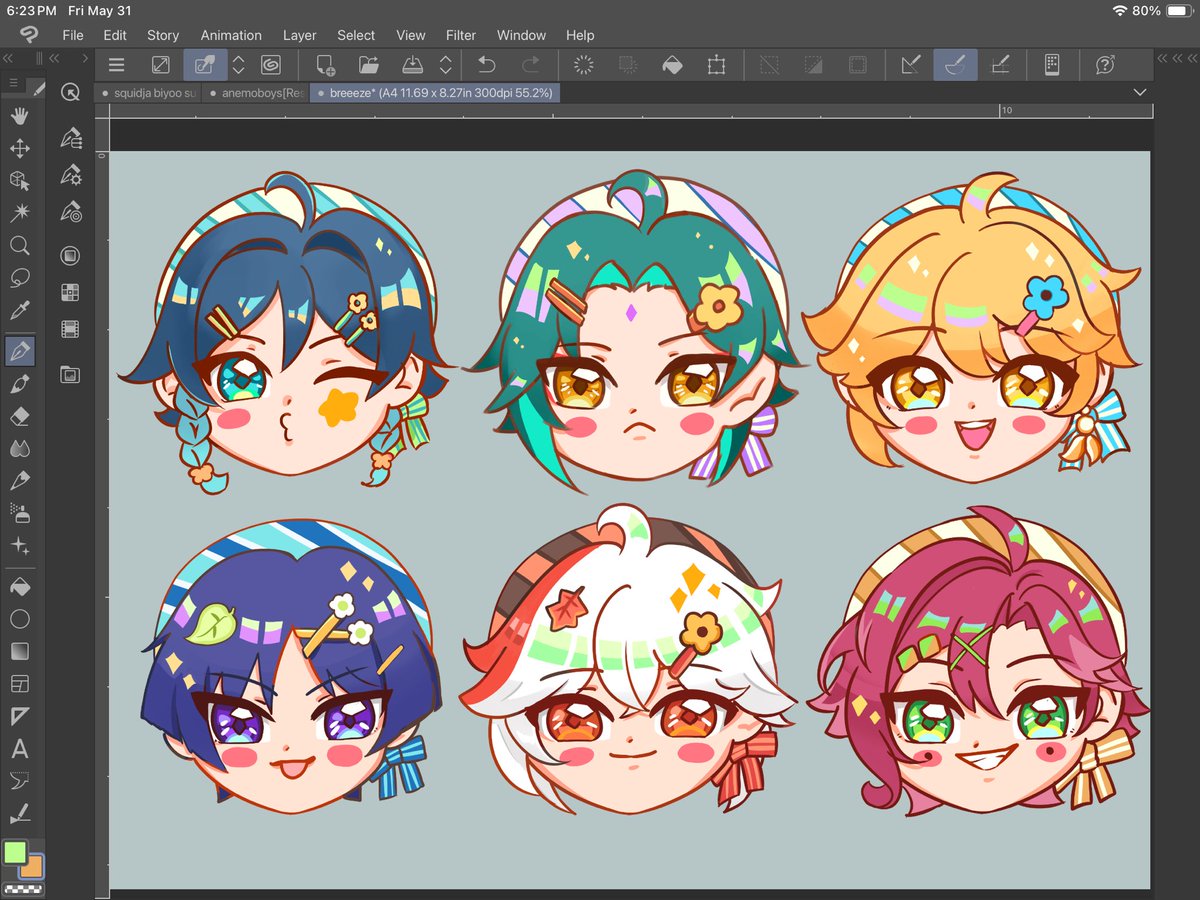Image resolution: width=1200 pixels, height=900 pixels.
Task: Open the Brush Size panel icon
Action: click(x=70, y=212)
